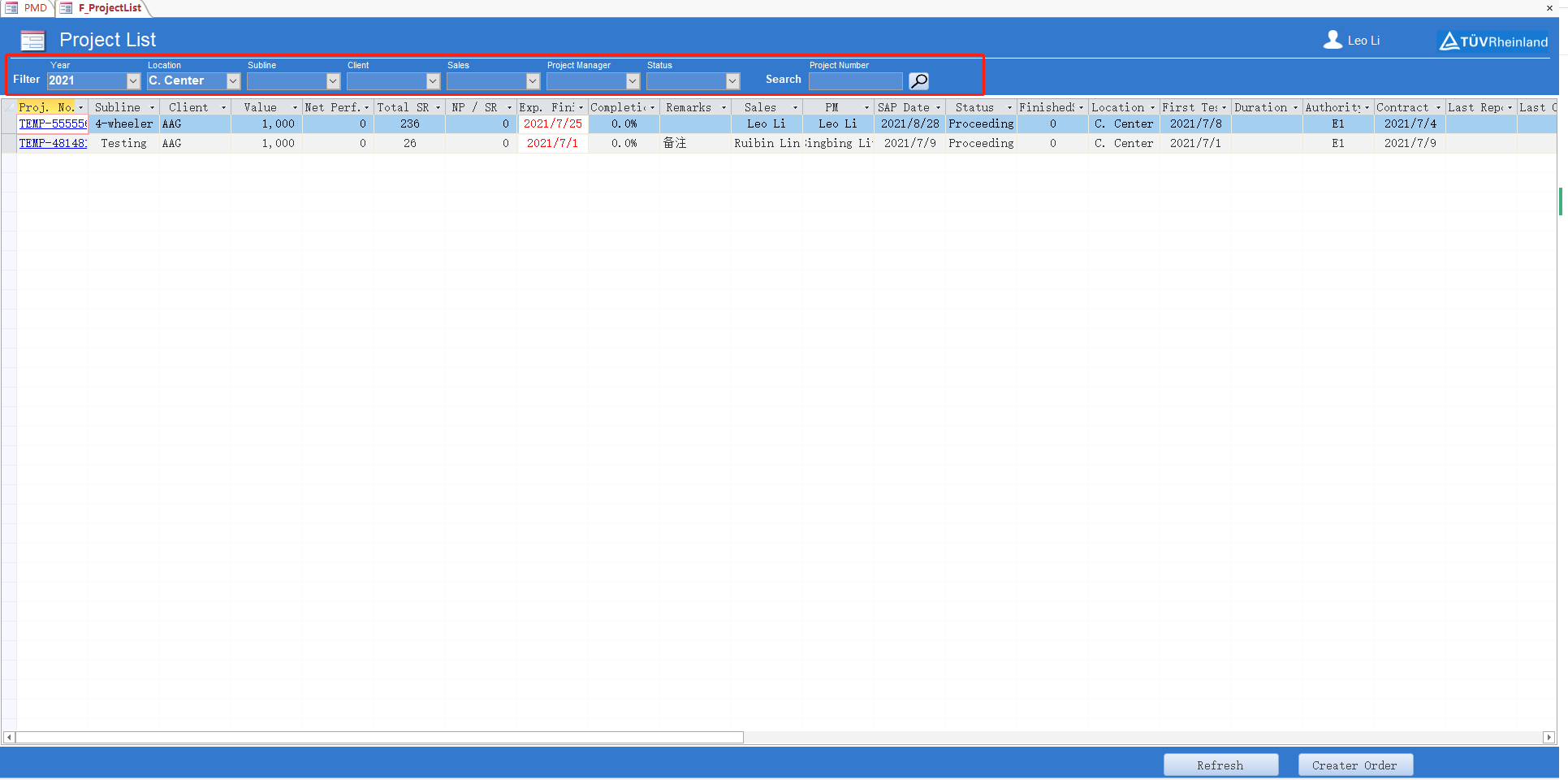Image resolution: width=1568 pixels, height=780 pixels.
Task: Click SAP Date cell 2021/8/28
Action: (x=909, y=123)
